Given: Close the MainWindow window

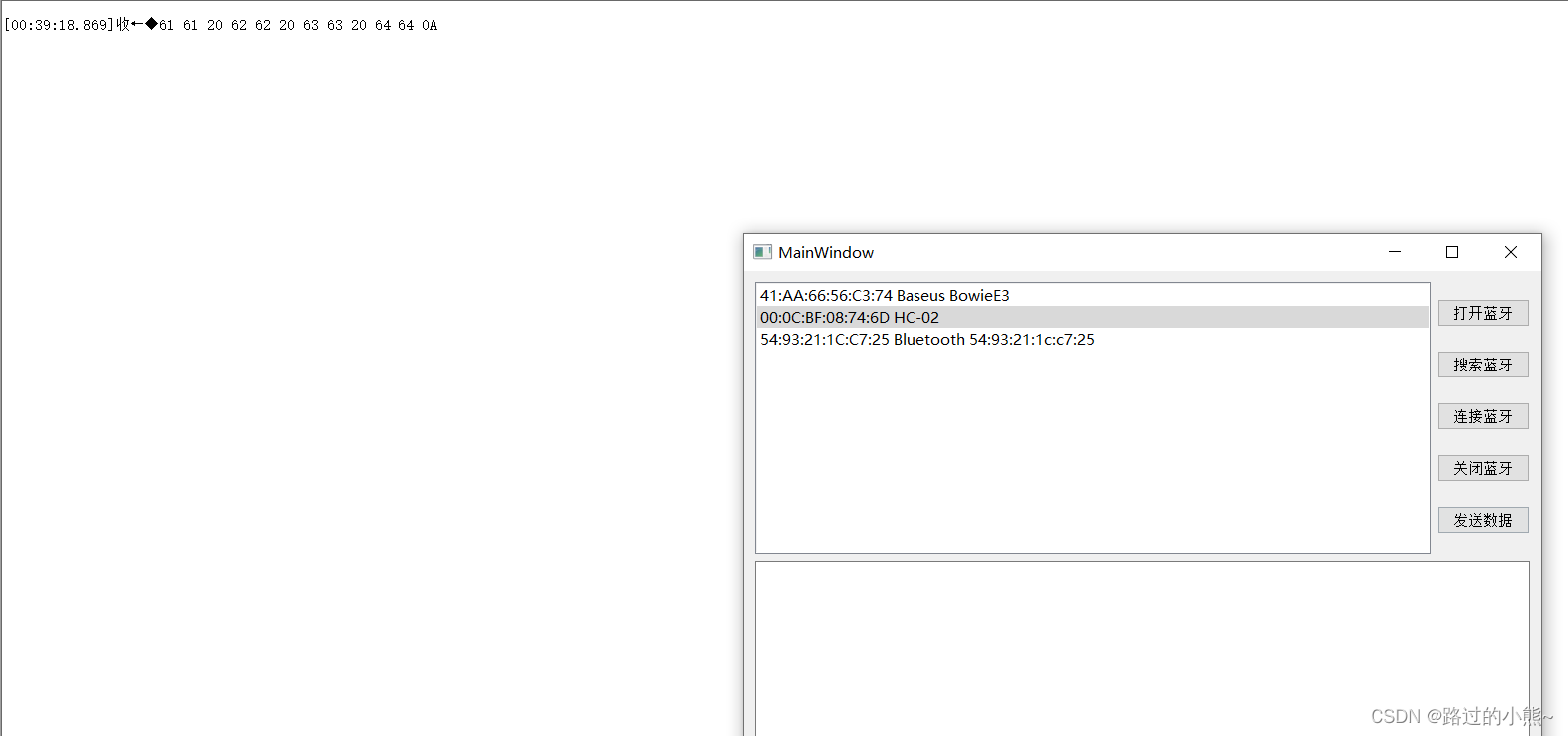Looking at the screenshot, I should (x=1511, y=252).
